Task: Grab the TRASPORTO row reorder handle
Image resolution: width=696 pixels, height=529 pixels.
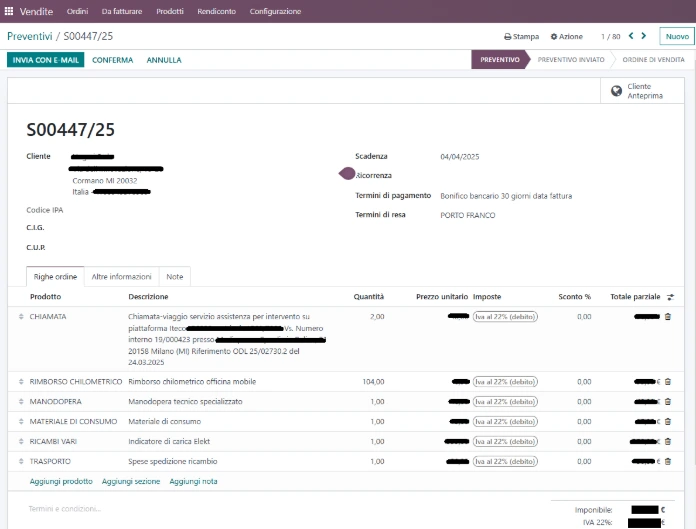Action: [x=21, y=462]
